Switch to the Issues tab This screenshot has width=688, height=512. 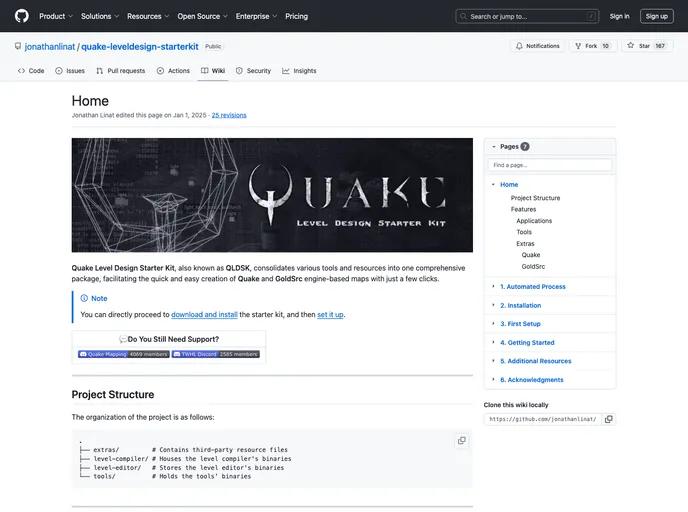[x=70, y=71]
